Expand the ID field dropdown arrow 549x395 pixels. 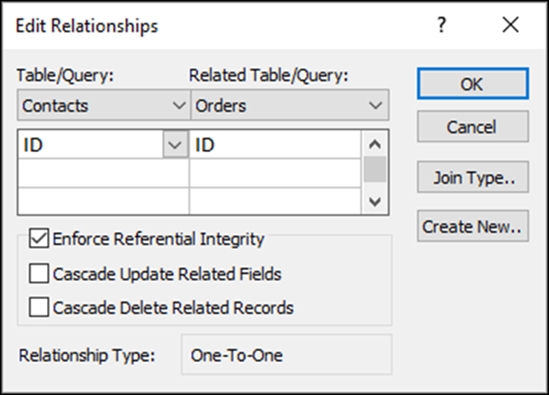(x=175, y=144)
